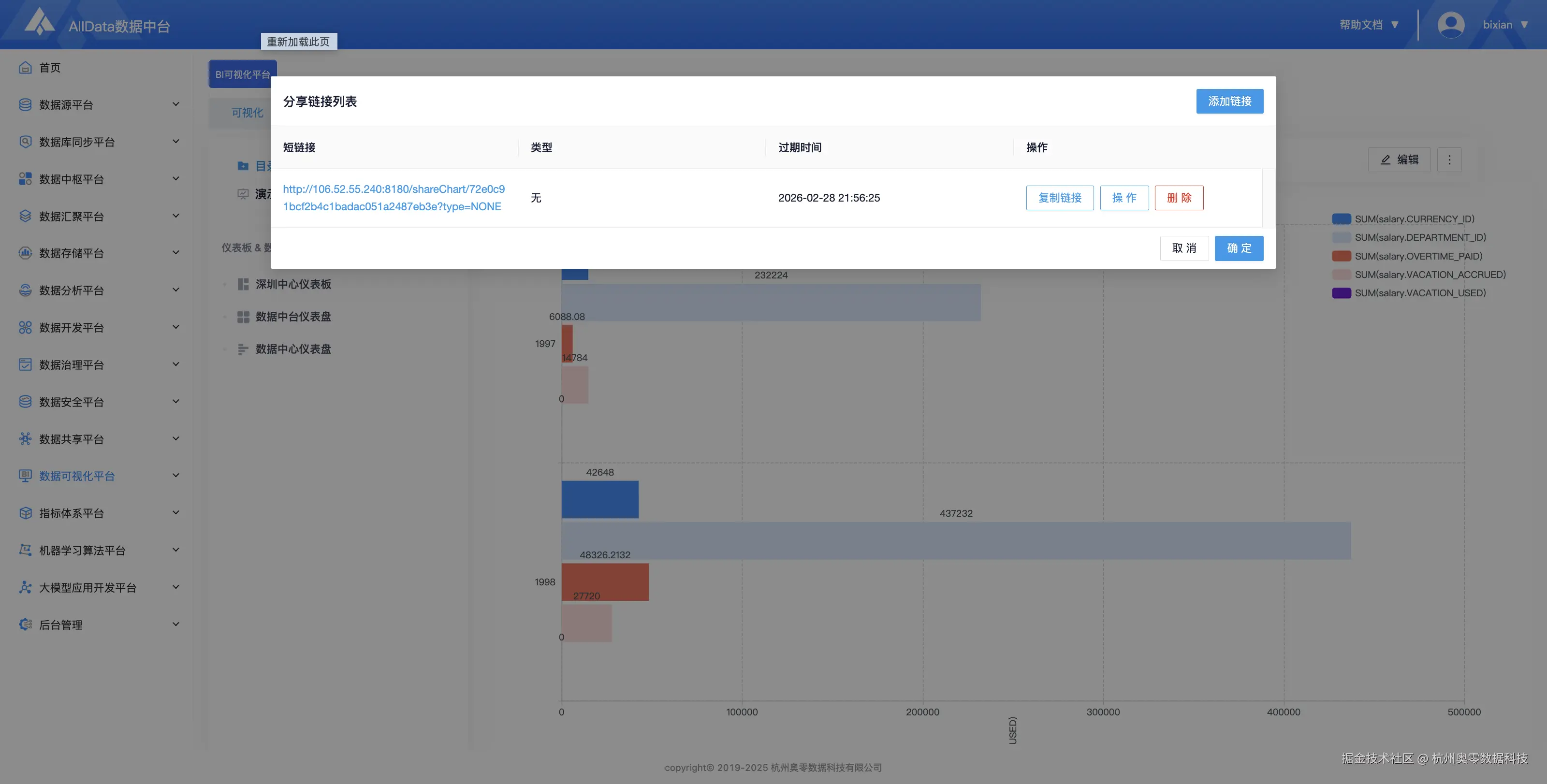Click the home icon beside 首页
The image size is (1547, 784).
[25, 67]
